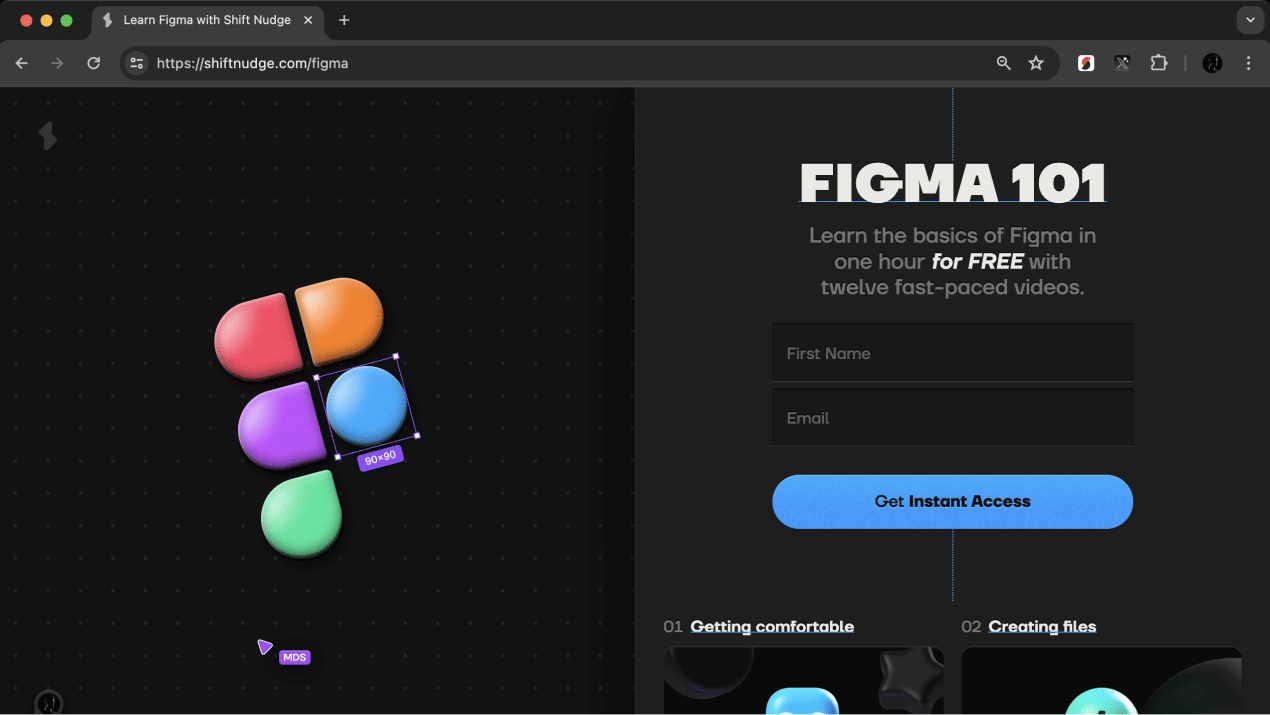This screenshot has width=1270, height=715.
Task: Click the selected blue circle shape
Action: [367, 407]
